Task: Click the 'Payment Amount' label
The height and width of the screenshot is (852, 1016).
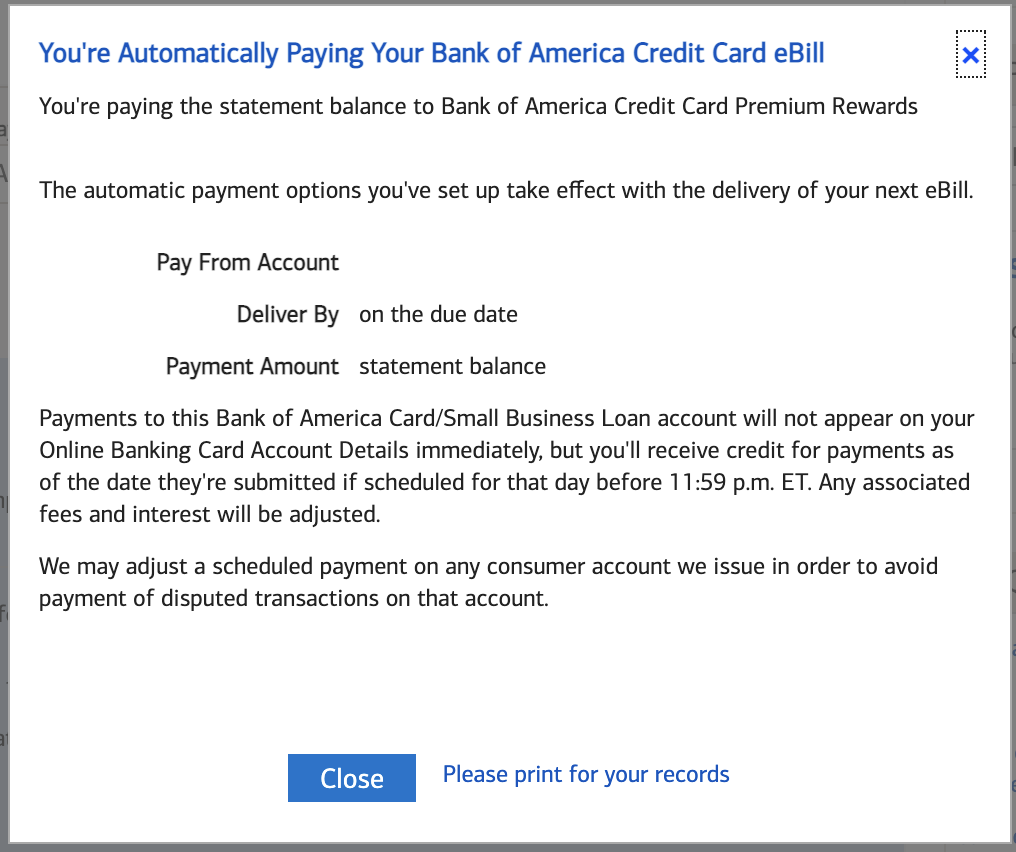Action: coord(252,366)
